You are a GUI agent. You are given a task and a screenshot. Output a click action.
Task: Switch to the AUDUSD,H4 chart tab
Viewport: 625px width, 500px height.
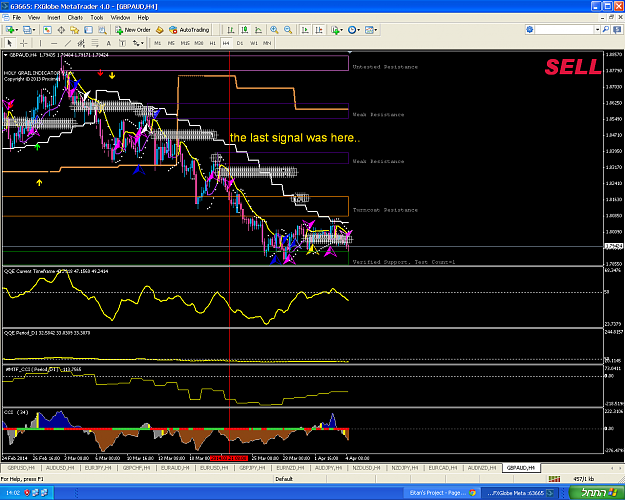point(60,468)
